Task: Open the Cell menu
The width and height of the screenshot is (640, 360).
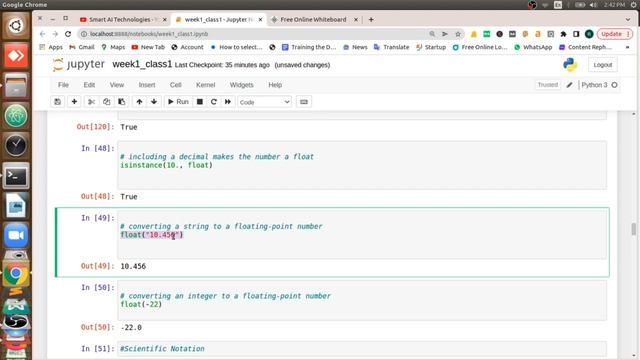Action: (x=176, y=85)
